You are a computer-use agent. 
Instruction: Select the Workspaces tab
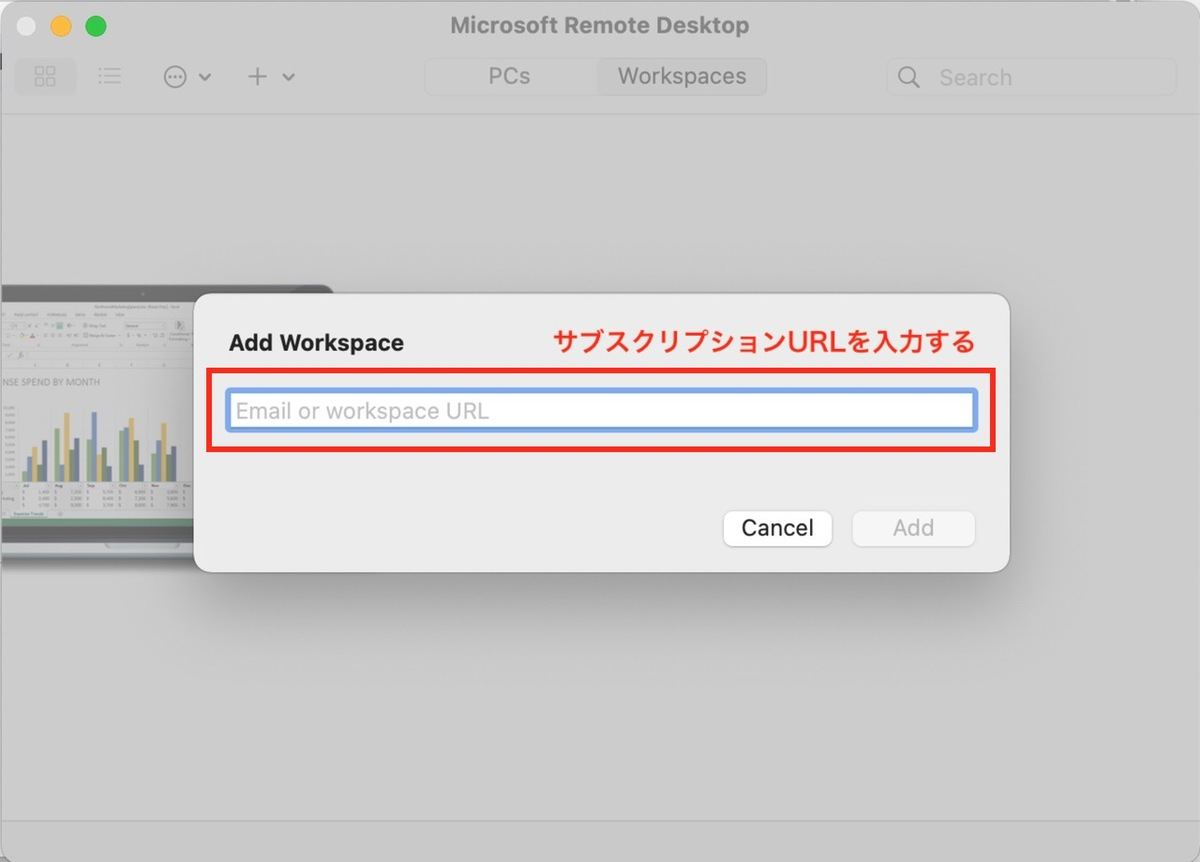[682, 77]
